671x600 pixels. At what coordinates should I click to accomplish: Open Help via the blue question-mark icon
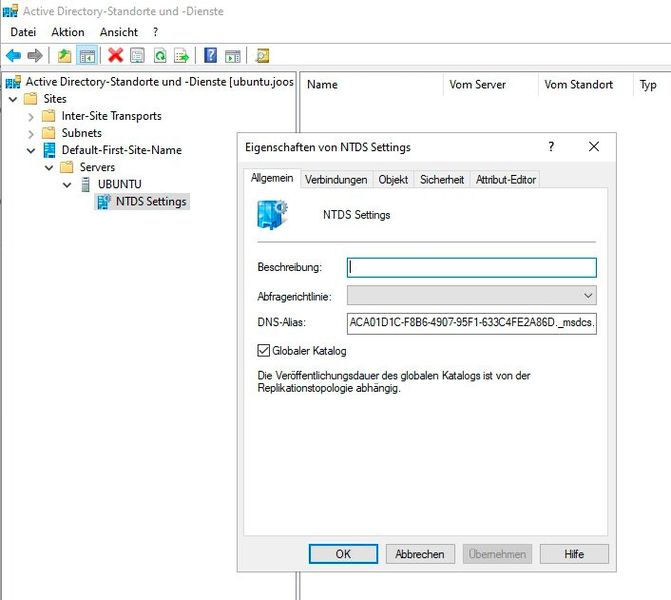tap(211, 56)
